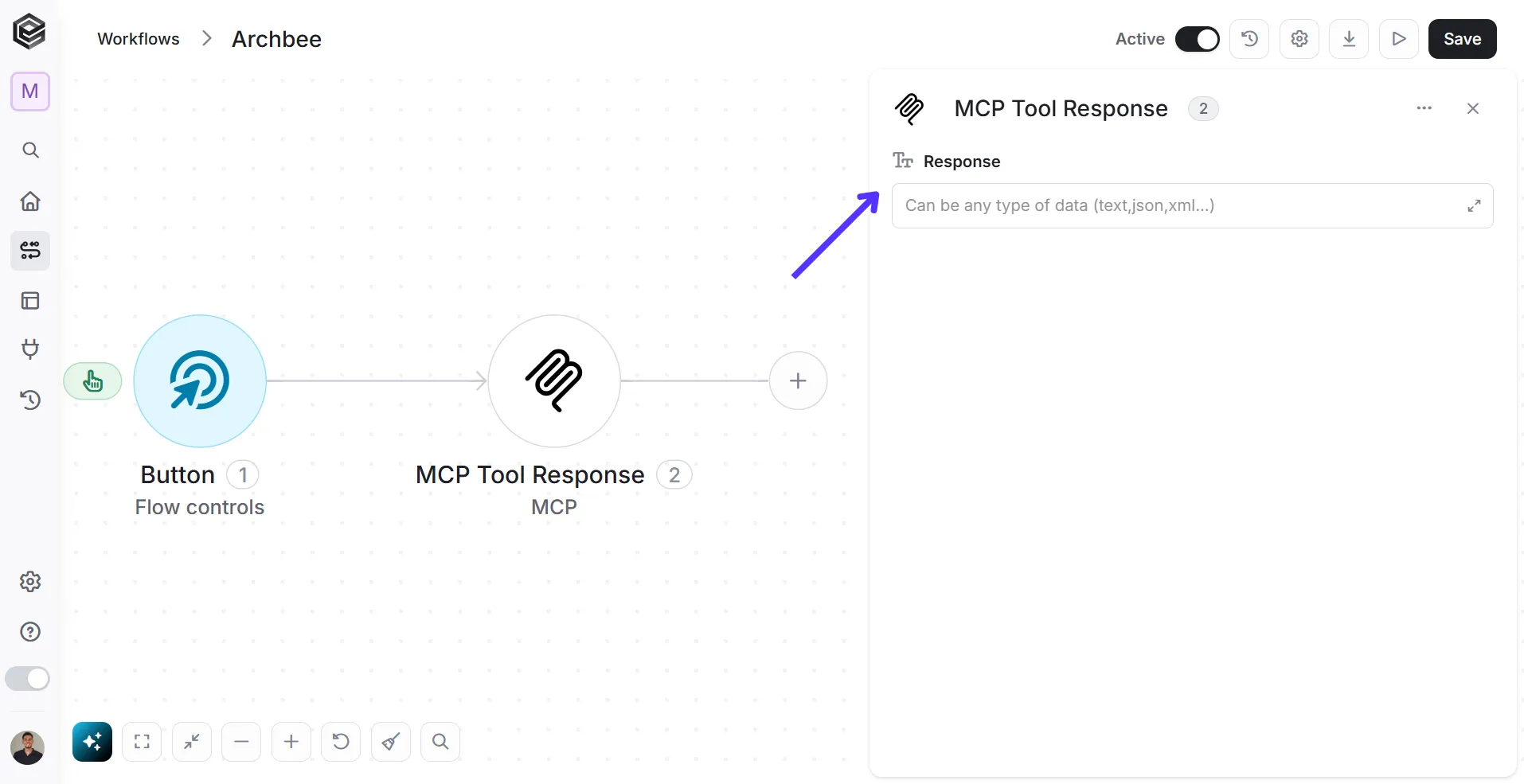
Task: Zoom in the canvas toolbar
Action: (291, 742)
